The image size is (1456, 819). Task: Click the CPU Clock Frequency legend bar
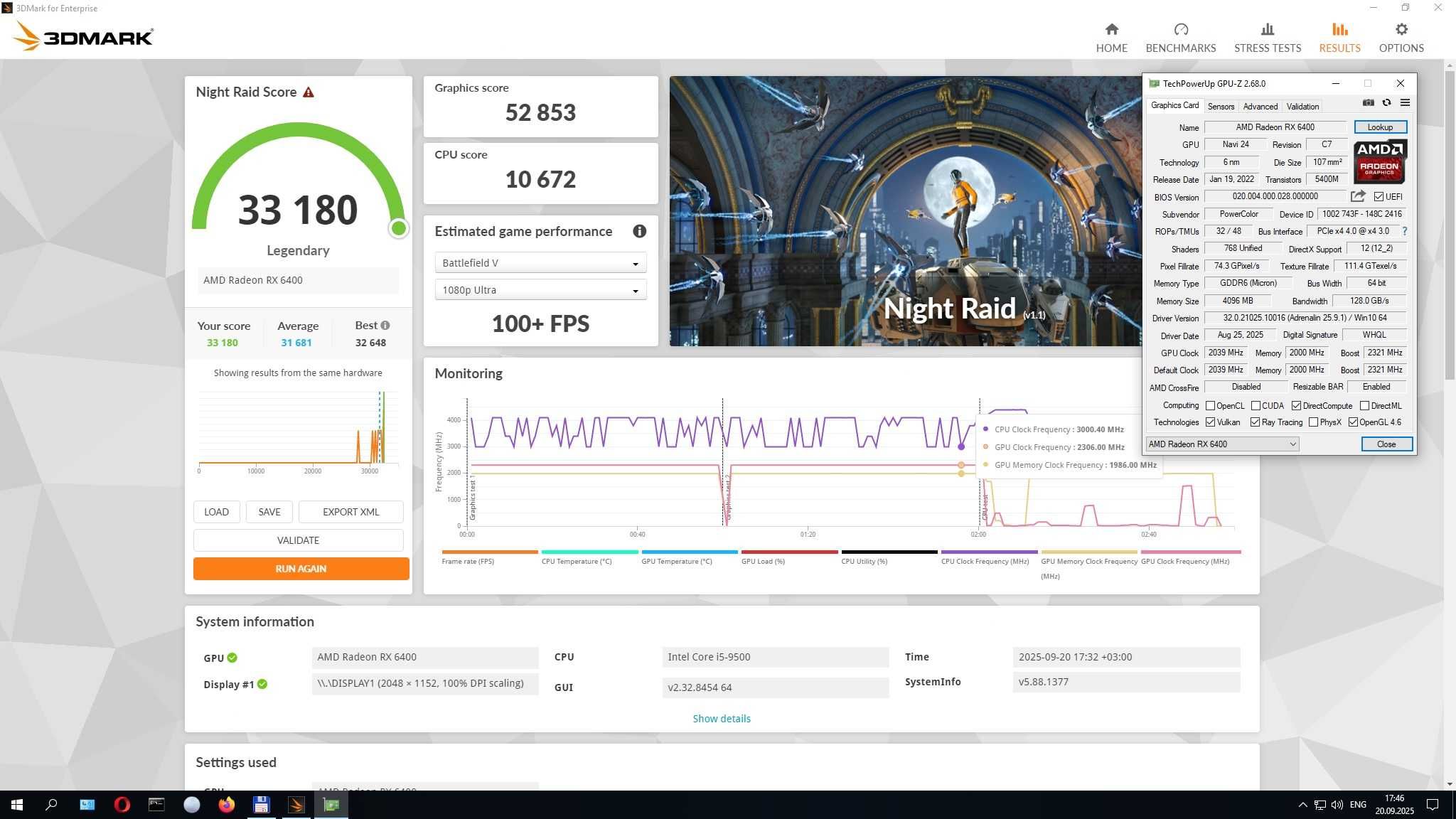point(989,552)
